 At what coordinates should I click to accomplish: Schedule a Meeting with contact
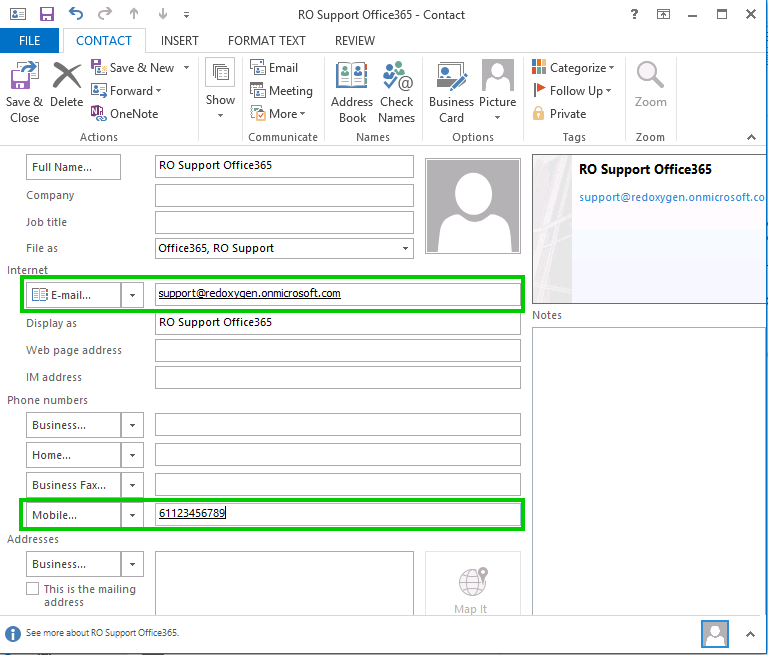pyautogui.click(x=281, y=91)
